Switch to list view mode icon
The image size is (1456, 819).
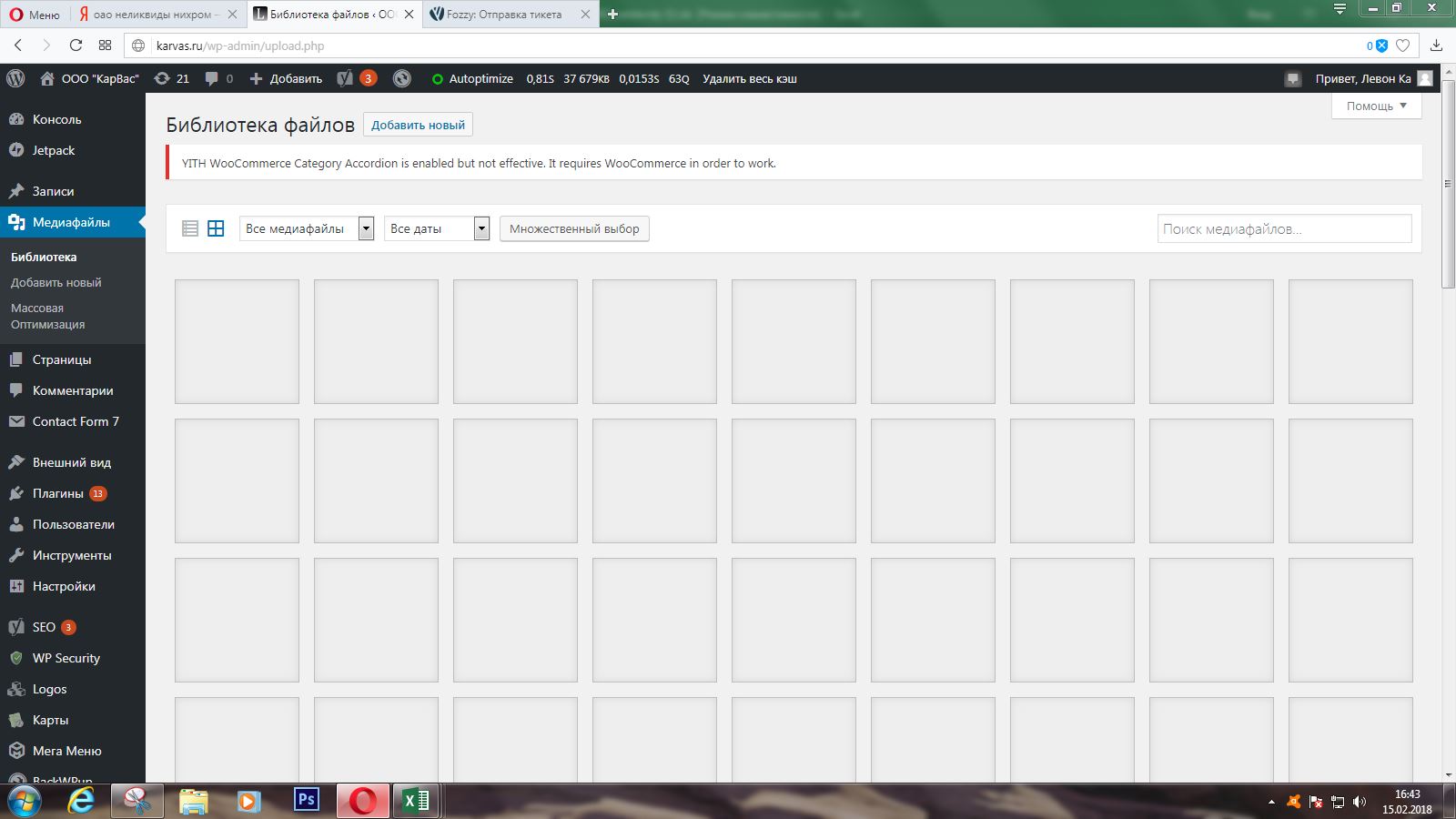190,228
